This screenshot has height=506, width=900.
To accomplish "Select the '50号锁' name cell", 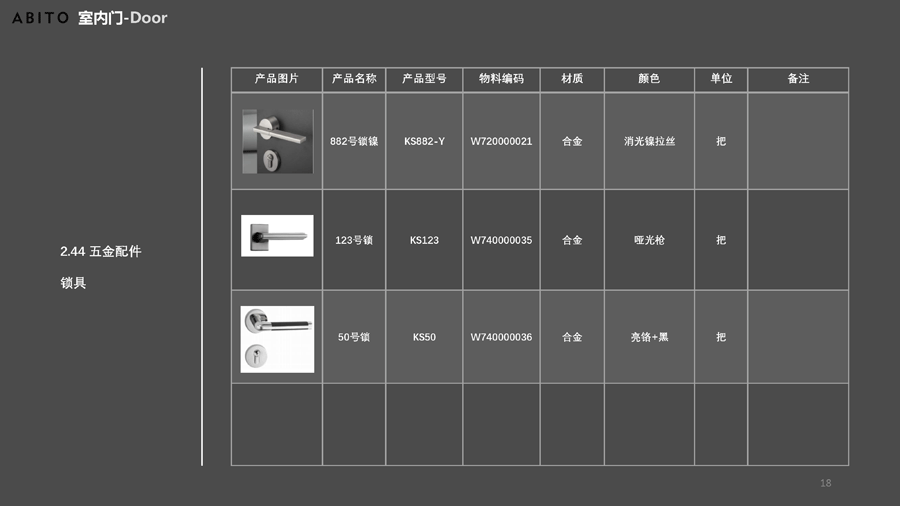I will (354, 337).
